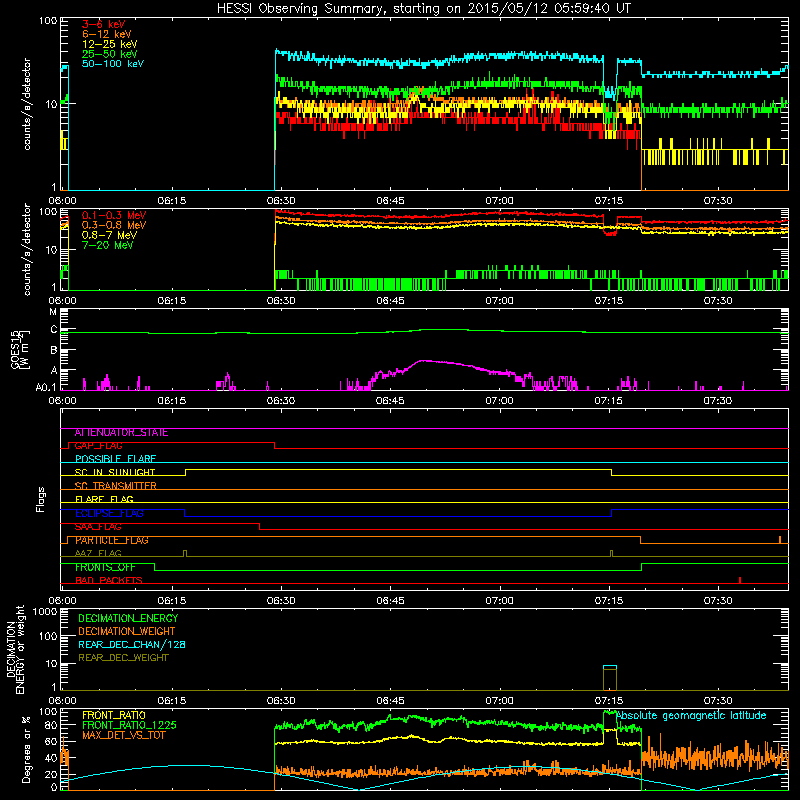Viewport: 800px width, 800px height.
Task: Select the 12-25 keV legend label
Action: 110,44
